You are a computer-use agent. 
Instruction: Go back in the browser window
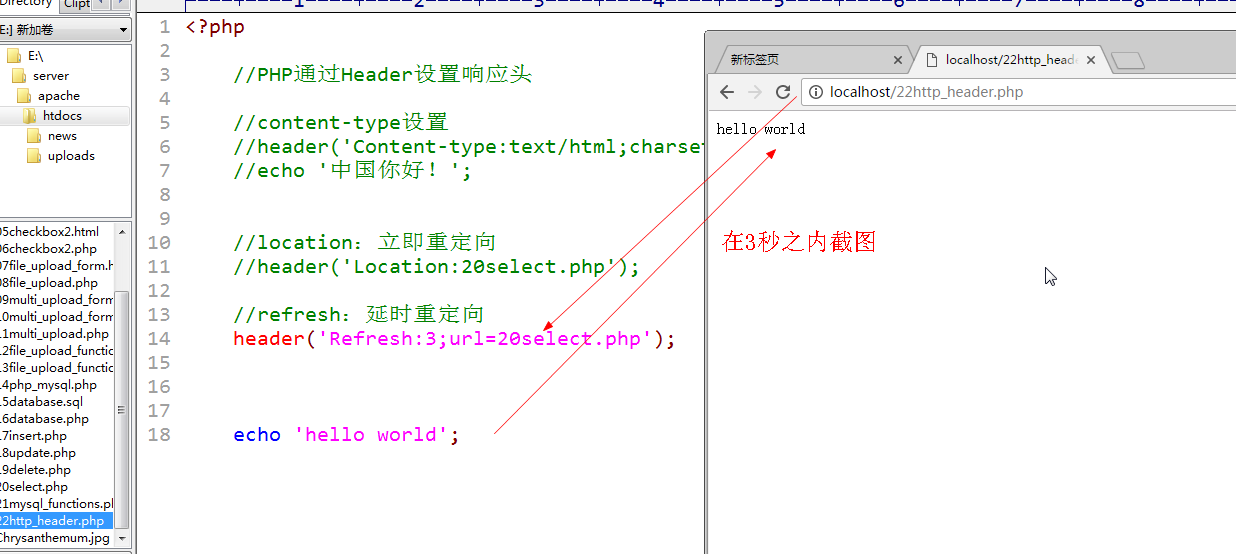727,92
